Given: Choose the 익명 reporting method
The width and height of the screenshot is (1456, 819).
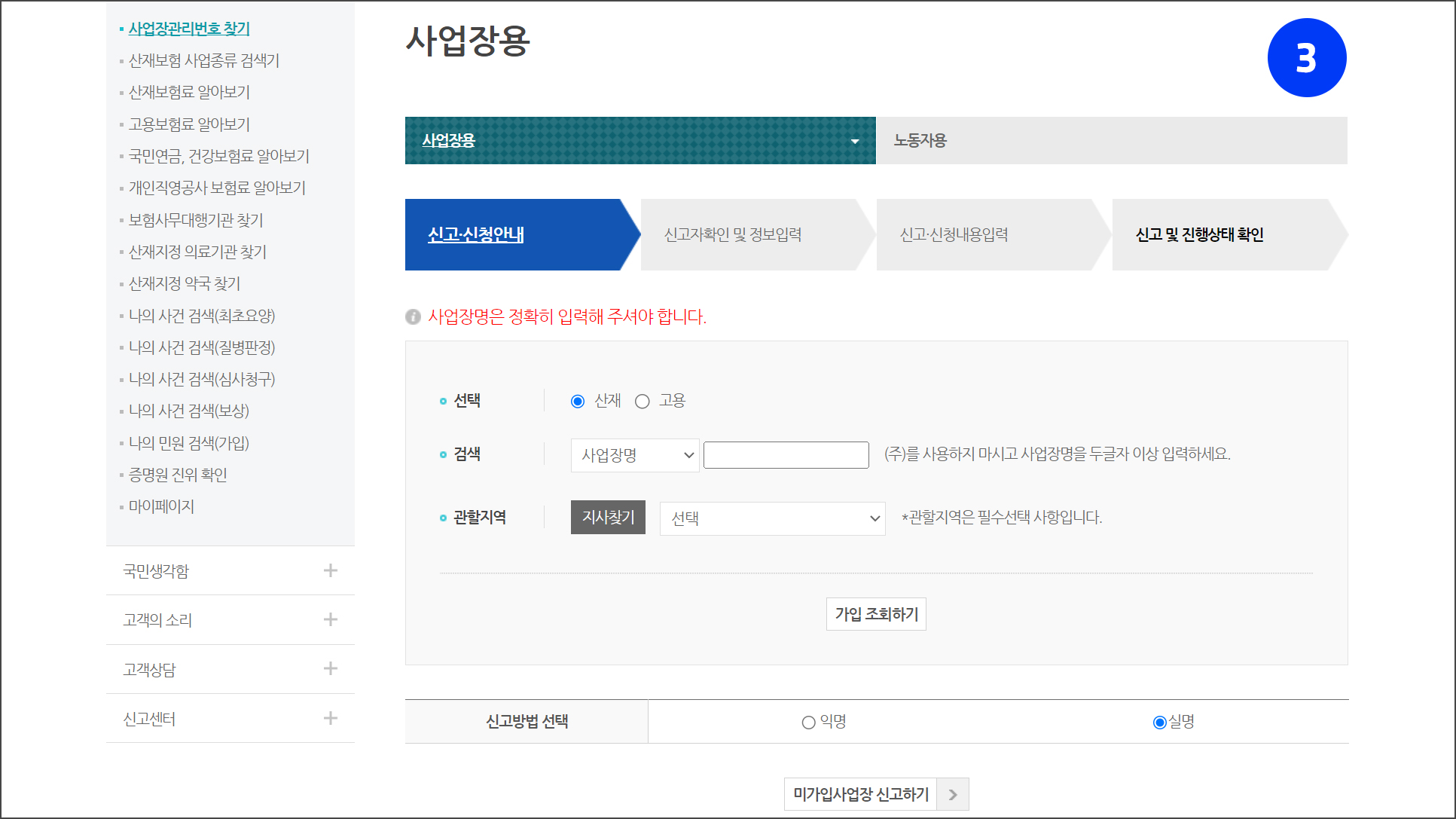Looking at the screenshot, I should click(x=808, y=723).
